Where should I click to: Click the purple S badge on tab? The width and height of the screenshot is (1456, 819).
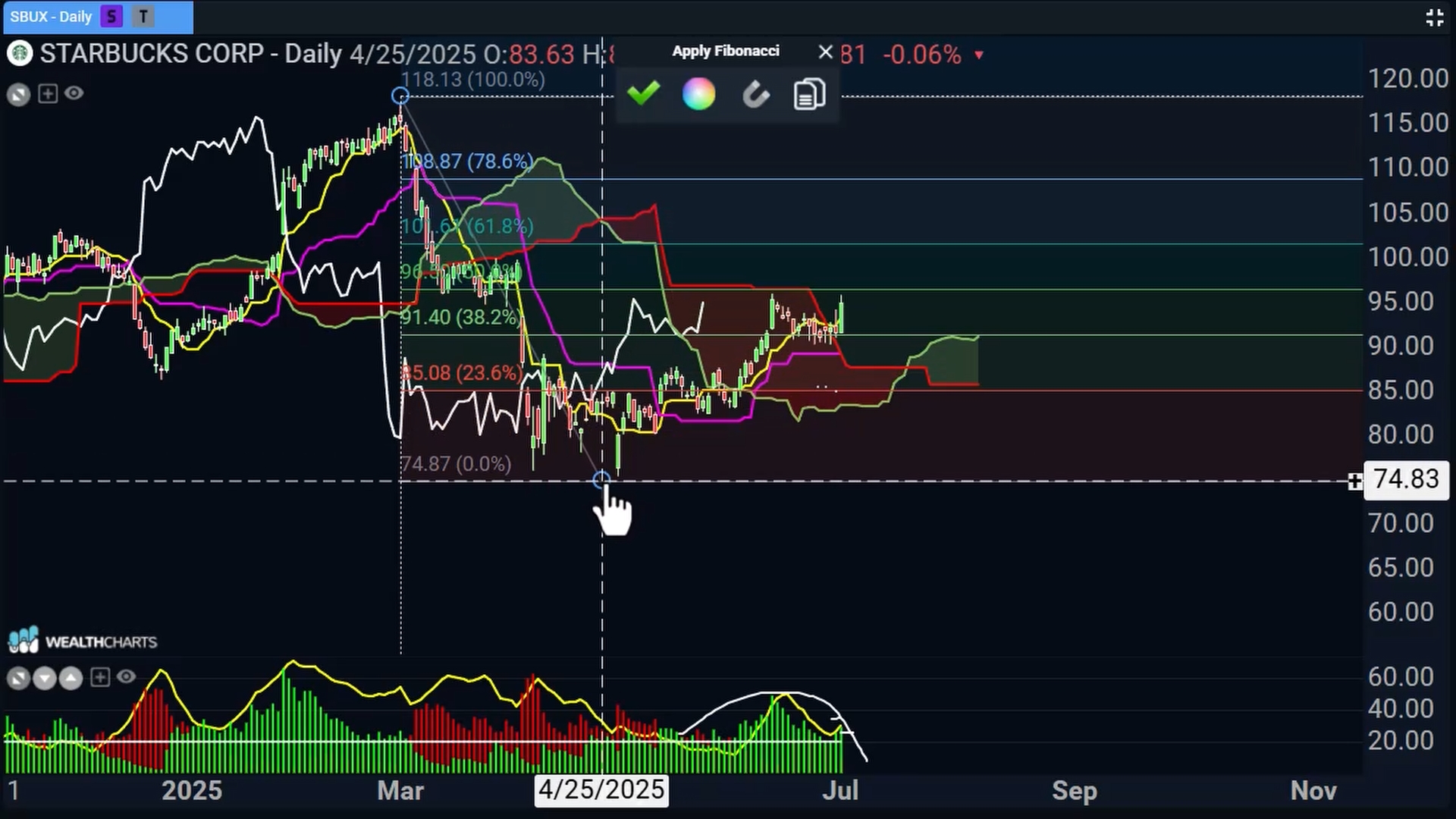112,17
